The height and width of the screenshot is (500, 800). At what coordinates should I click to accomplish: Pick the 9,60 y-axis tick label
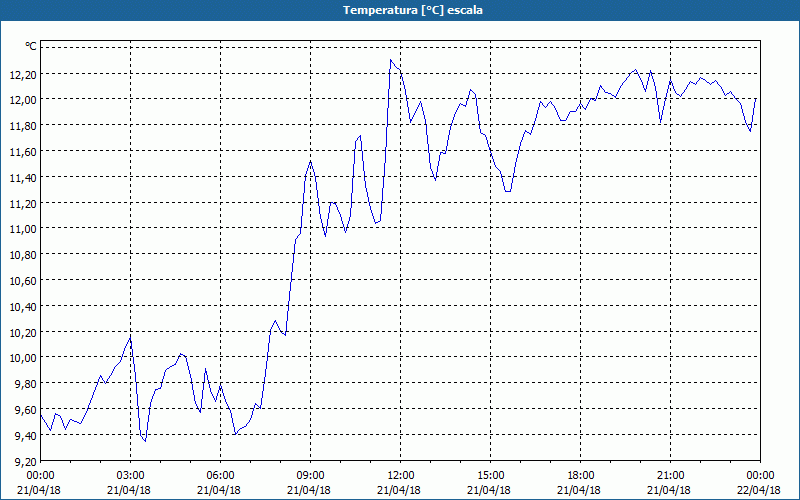coord(26,410)
